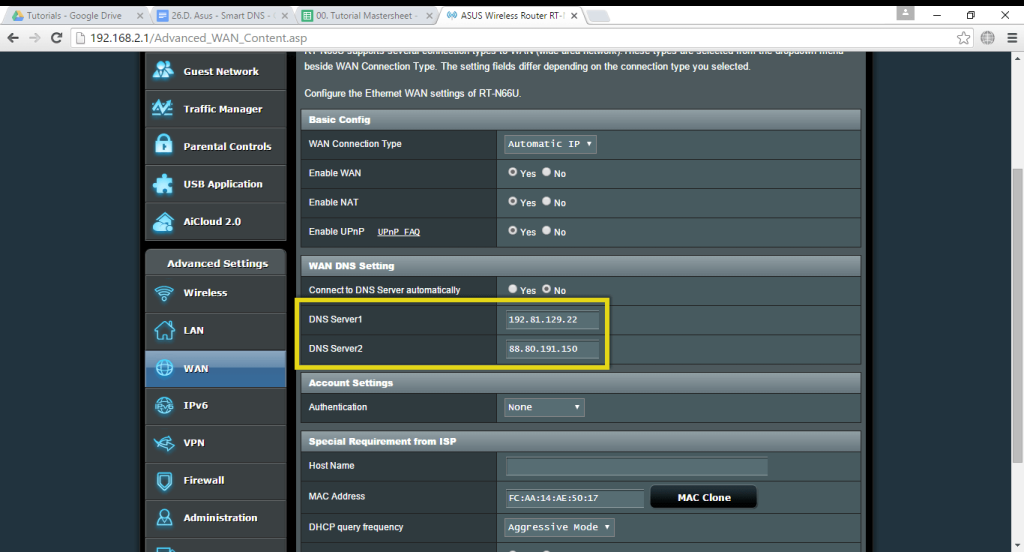The width and height of the screenshot is (1024, 552).
Task: Click the page vertical scrollbar
Action: 1017,314
